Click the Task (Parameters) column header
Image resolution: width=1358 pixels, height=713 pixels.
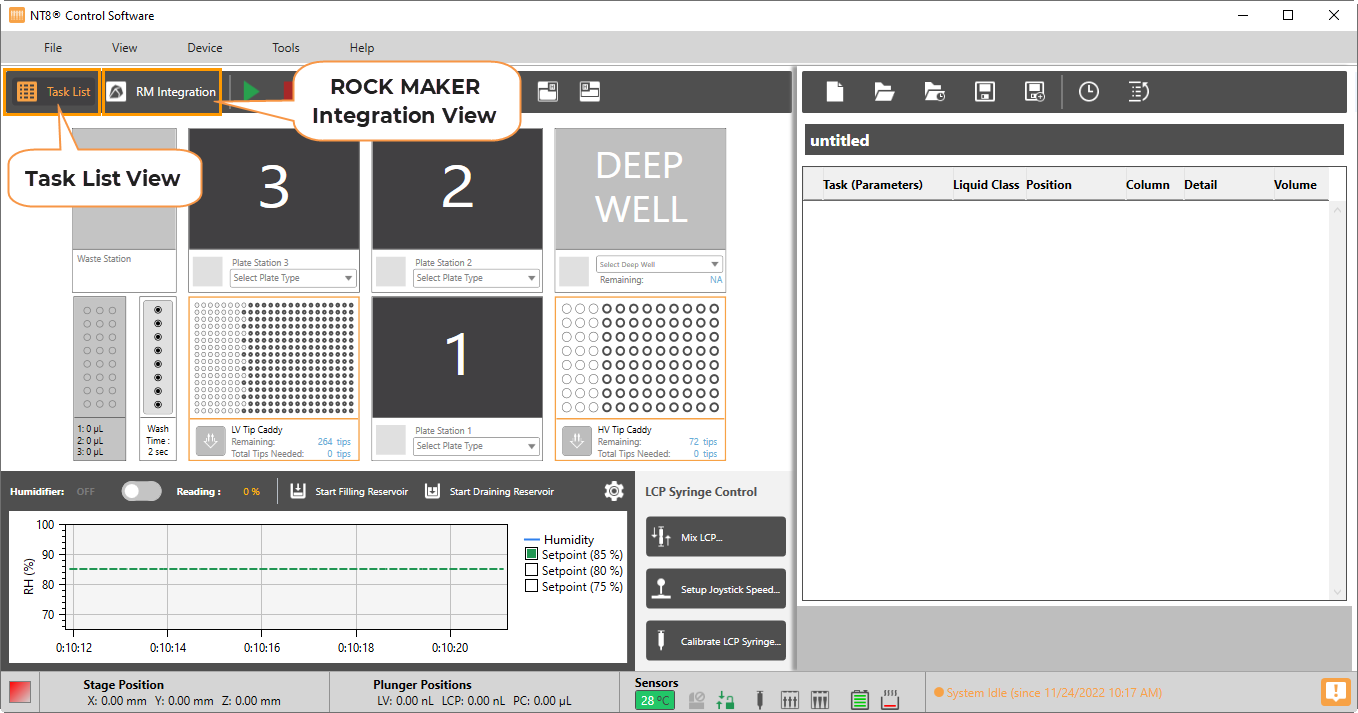[x=873, y=185]
